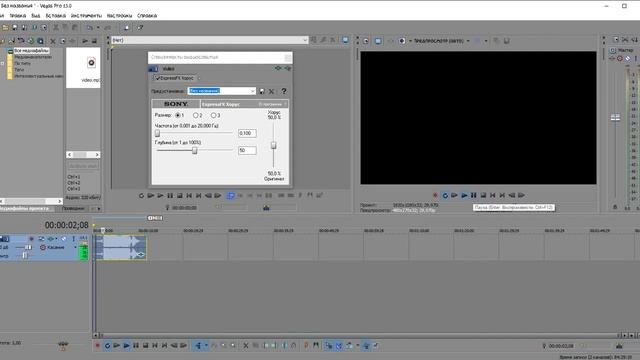Open the Настройки (Options) menu

pos(119,16)
